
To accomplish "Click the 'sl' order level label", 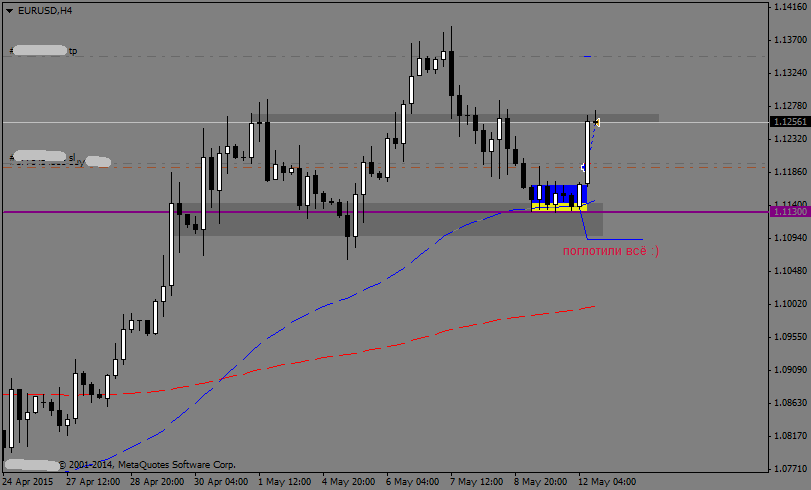I will click(72, 157).
